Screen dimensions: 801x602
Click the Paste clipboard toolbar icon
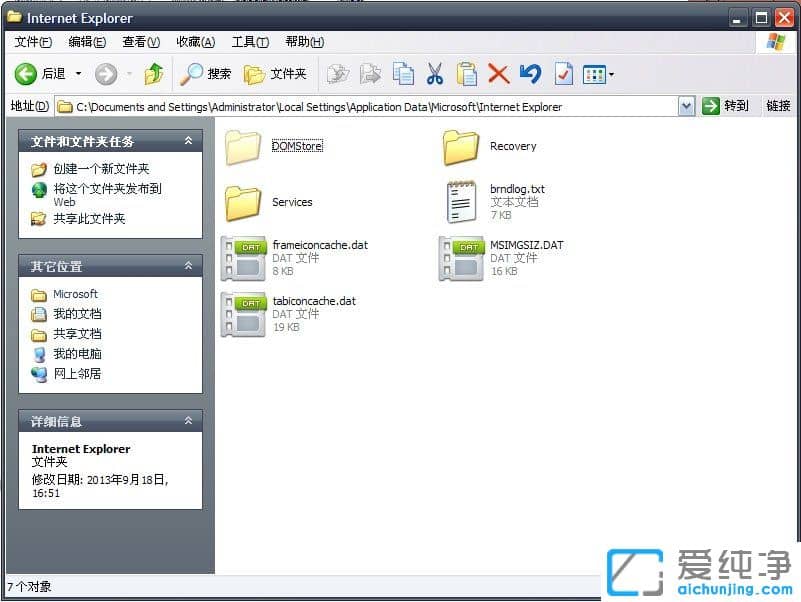pyautogui.click(x=466, y=72)
